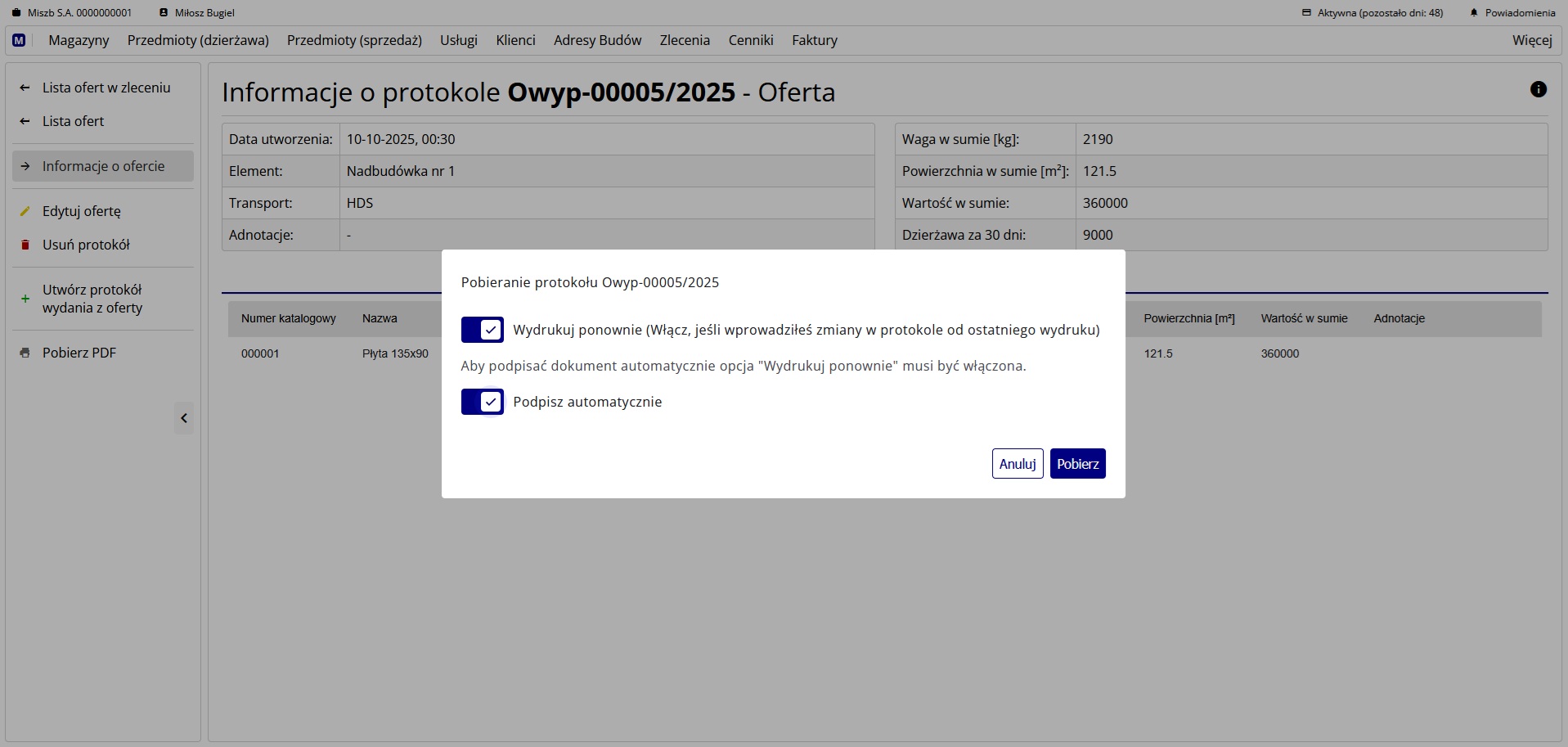Open the Magazyny menu item
1568x747 pixels.
[79, 40]
